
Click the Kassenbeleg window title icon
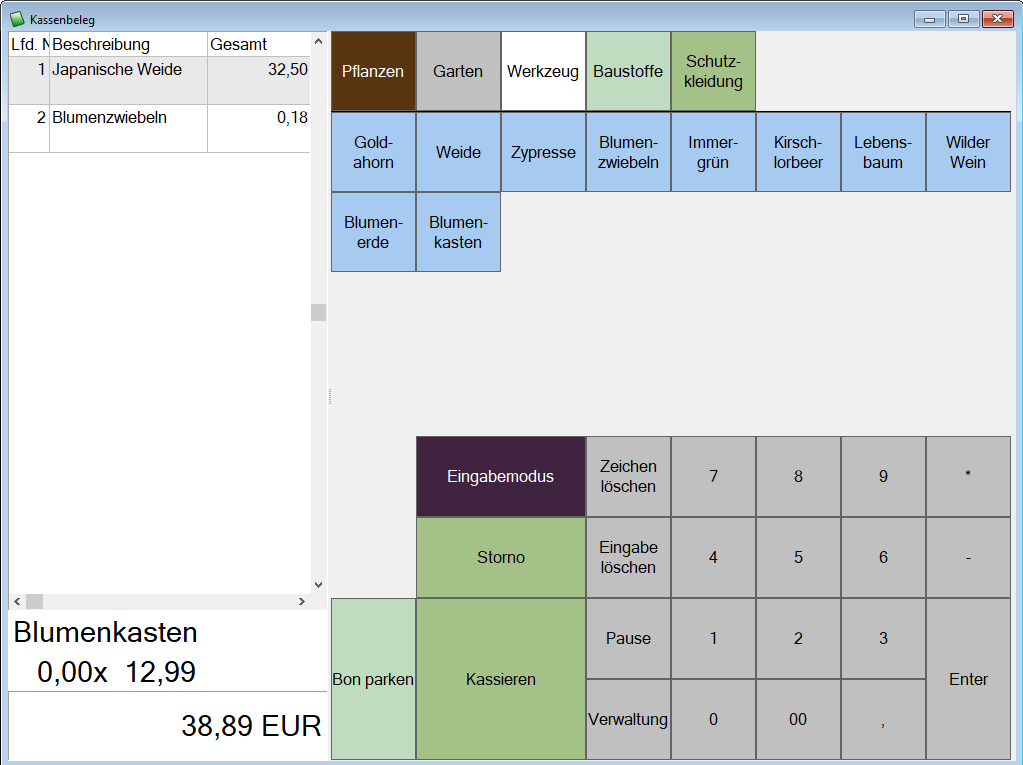click(17, 19)
